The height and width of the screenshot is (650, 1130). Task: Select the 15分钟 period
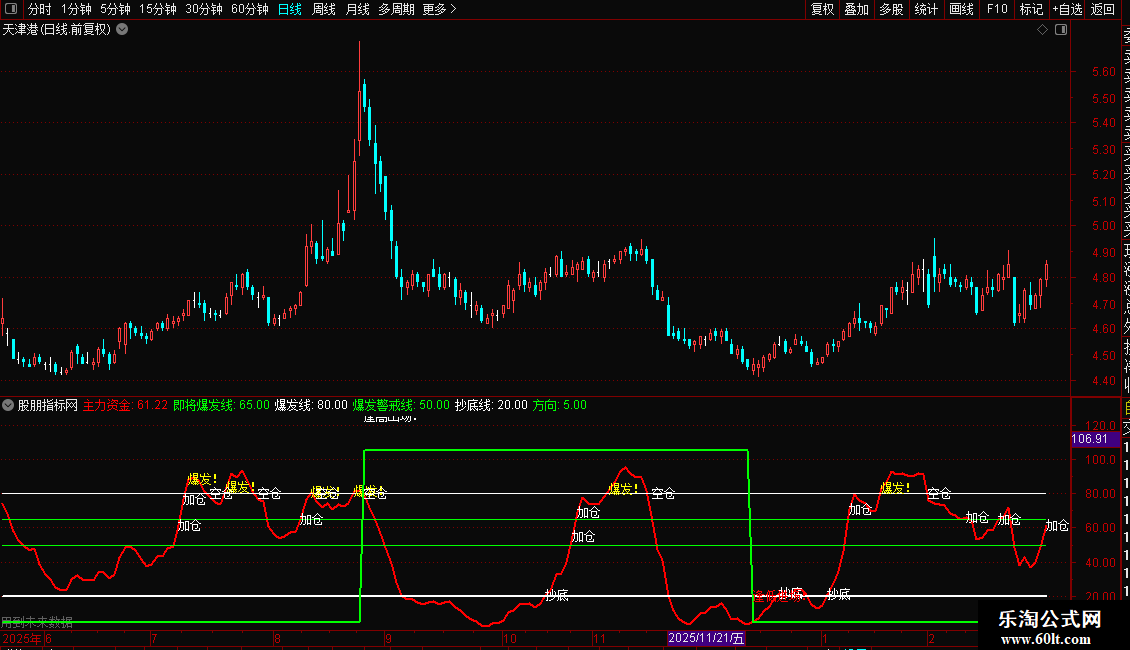158,9
